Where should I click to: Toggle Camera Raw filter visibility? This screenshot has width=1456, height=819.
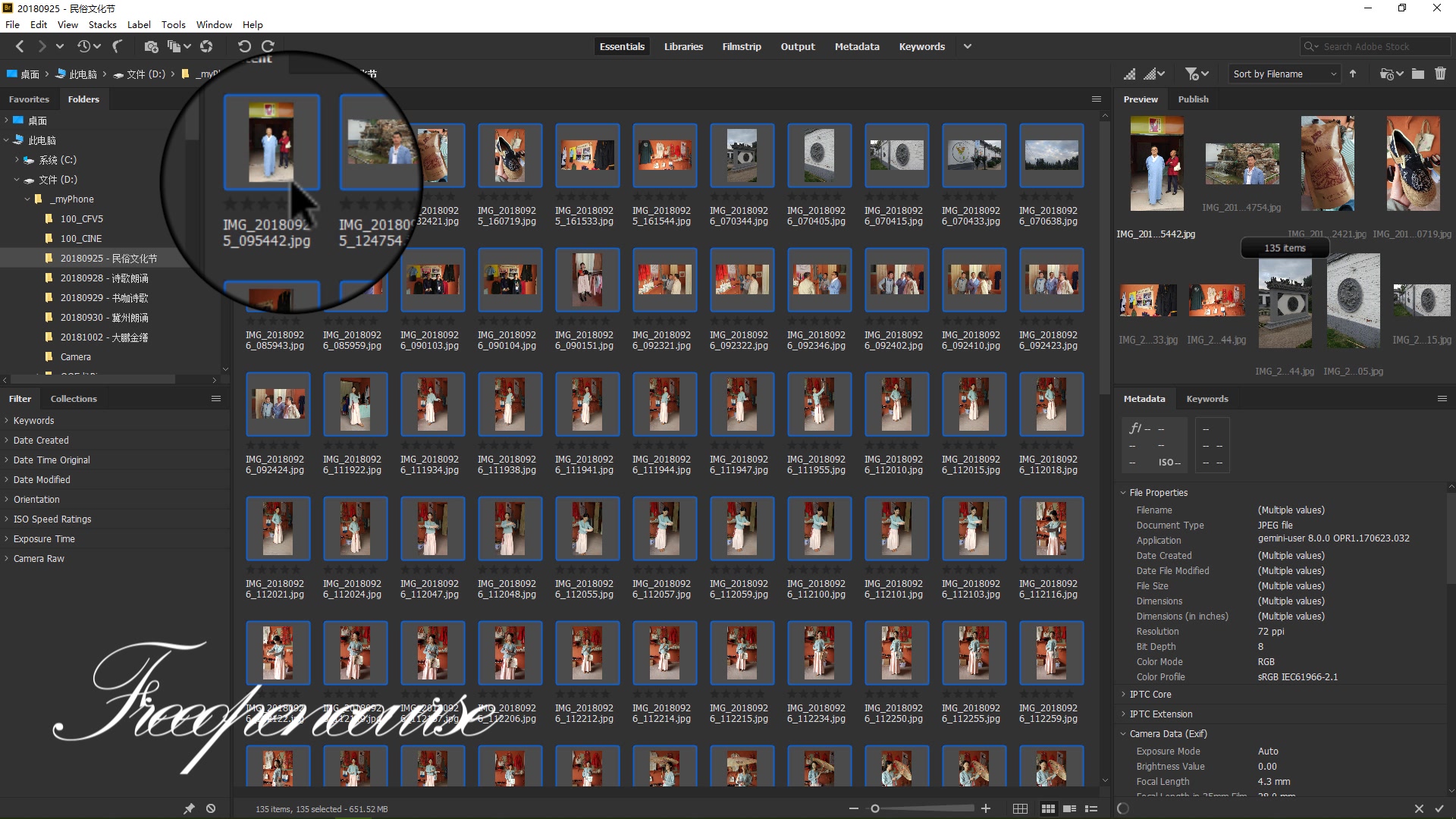coord(7,558)
